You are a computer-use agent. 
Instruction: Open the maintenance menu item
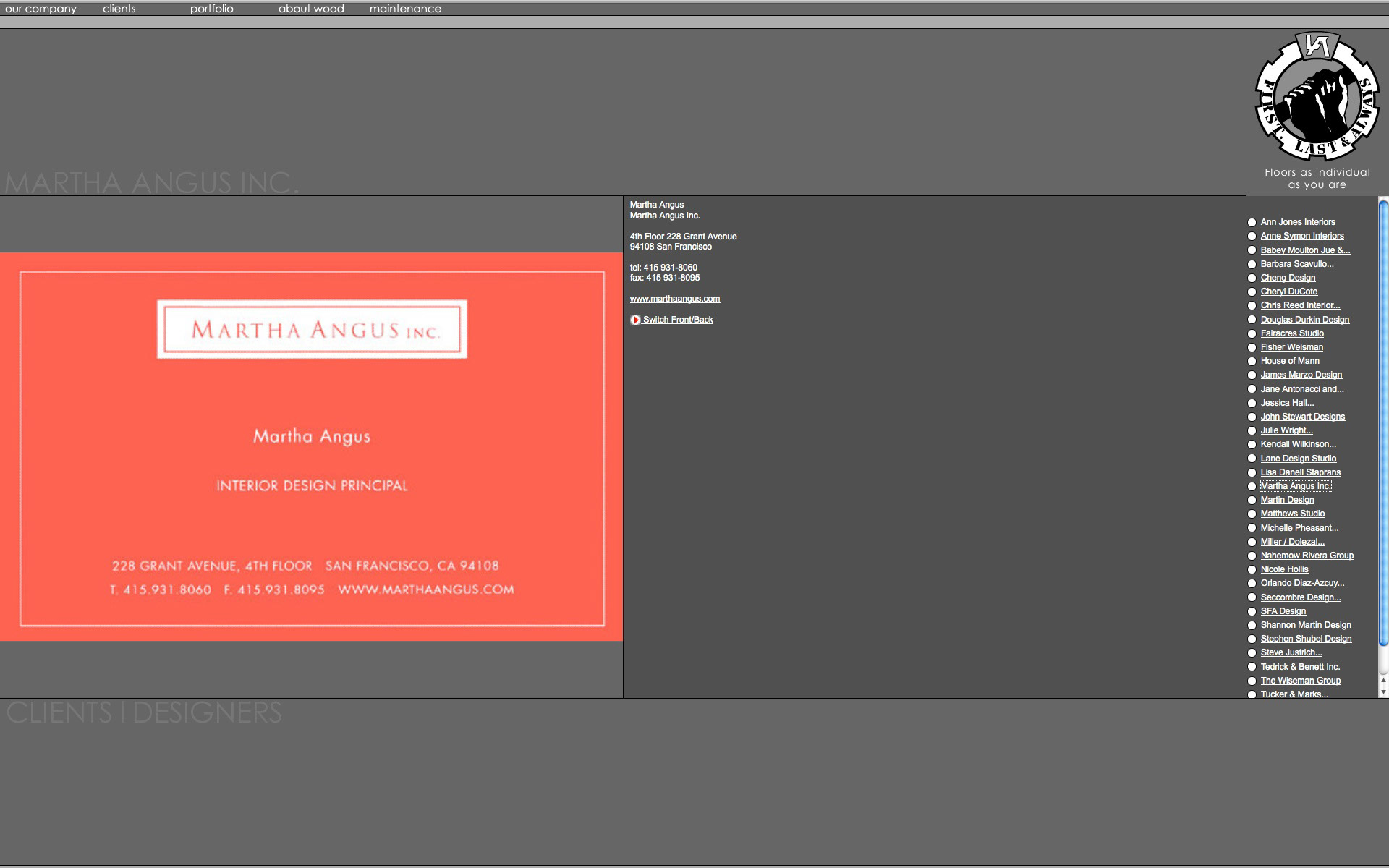405,9
